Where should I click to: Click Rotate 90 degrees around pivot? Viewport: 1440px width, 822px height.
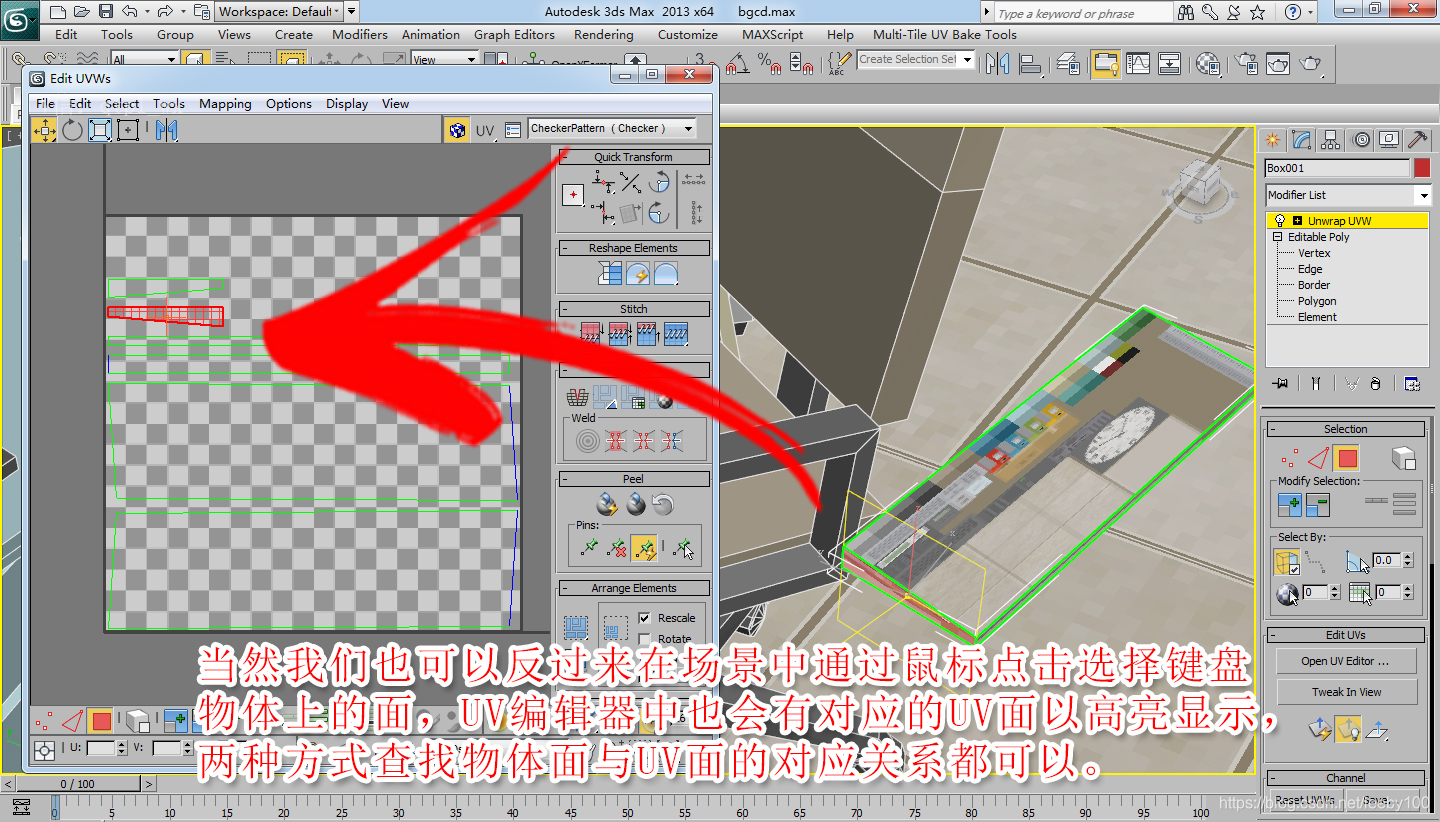click(x=658, y=182)
